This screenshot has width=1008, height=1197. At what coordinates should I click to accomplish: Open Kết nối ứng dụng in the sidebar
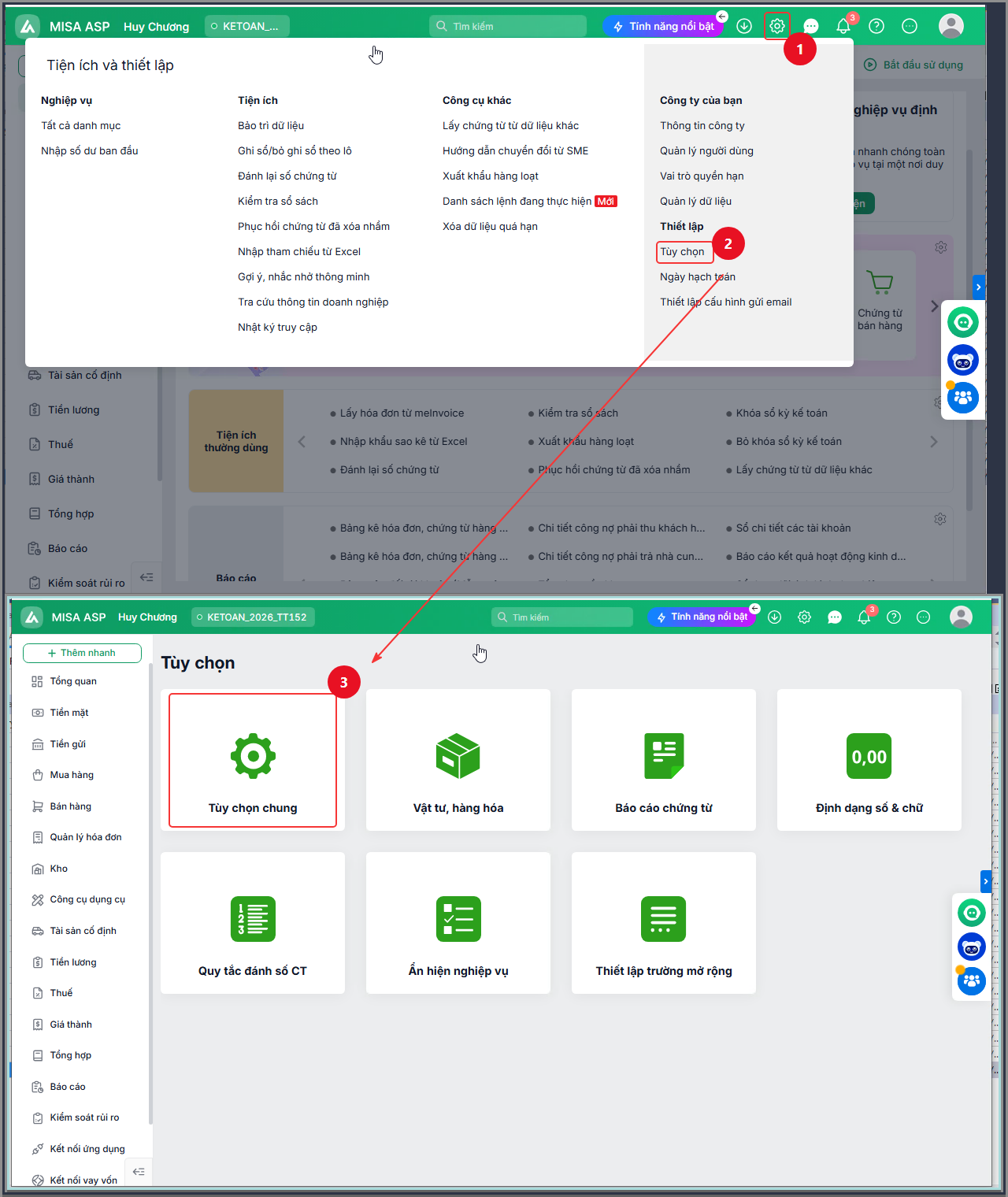click(x=87, y=1149)
